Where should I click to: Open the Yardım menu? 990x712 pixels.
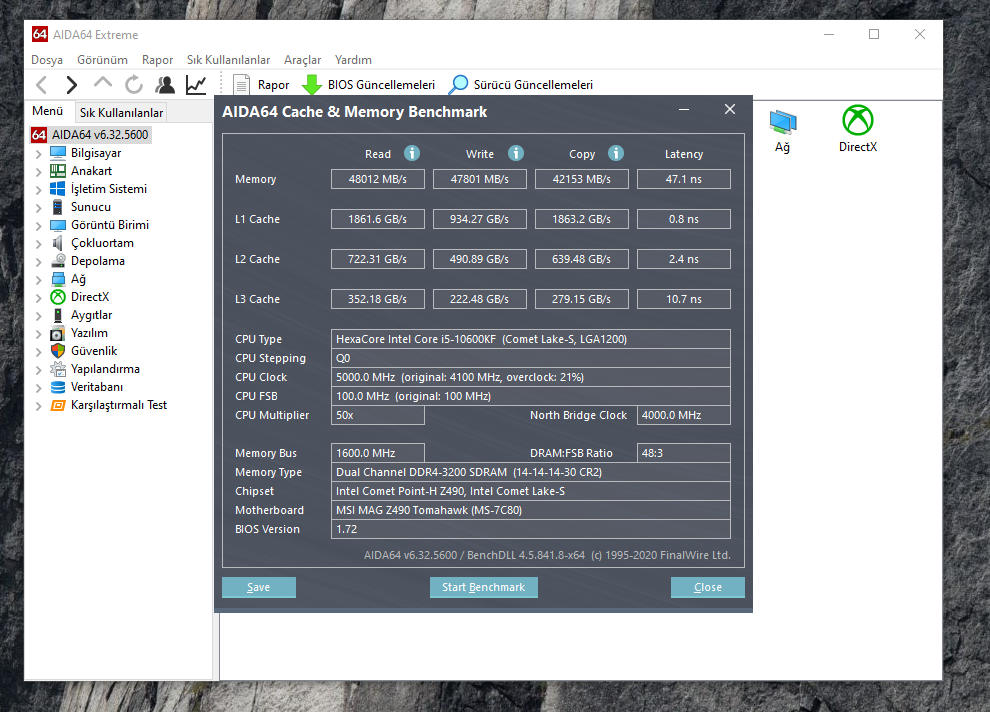point(353,60)
